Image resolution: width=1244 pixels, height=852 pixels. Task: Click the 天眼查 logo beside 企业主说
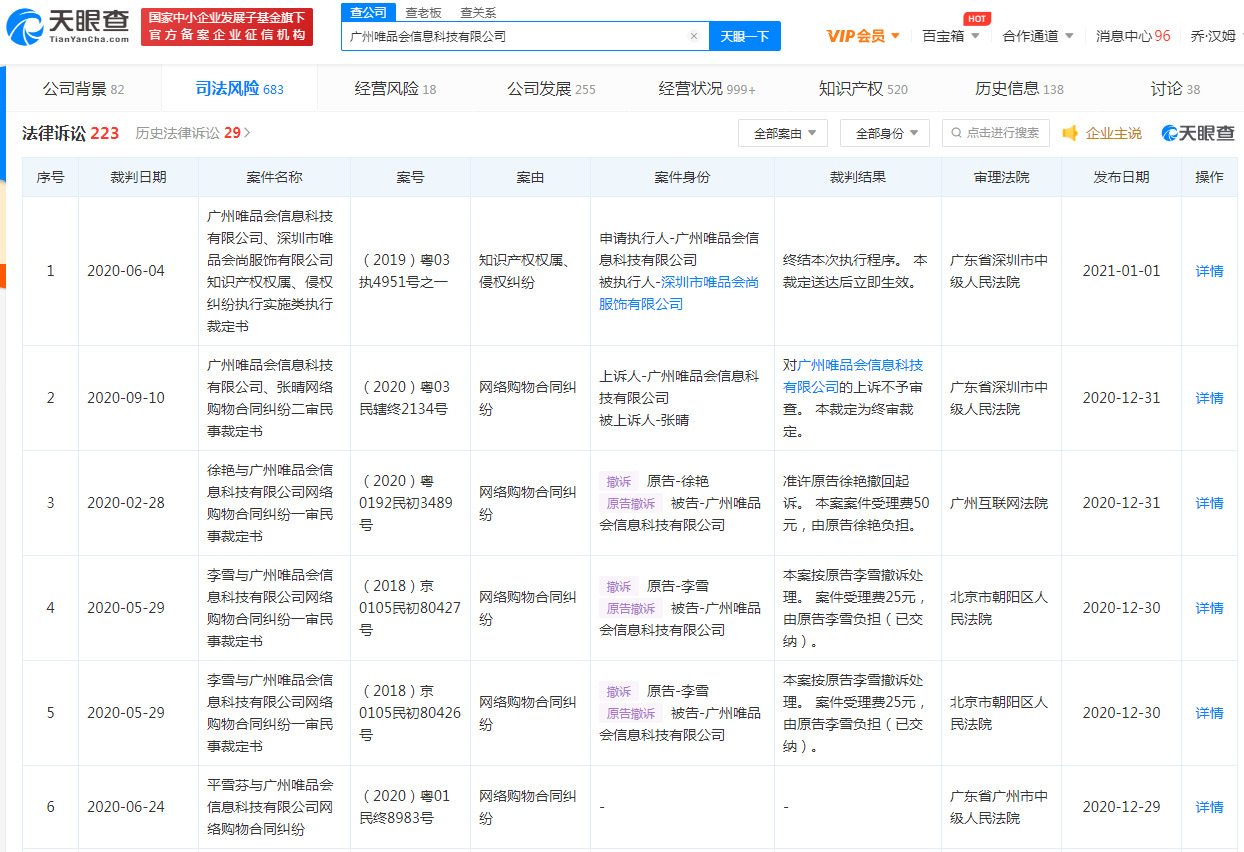tap(1198, 133)
